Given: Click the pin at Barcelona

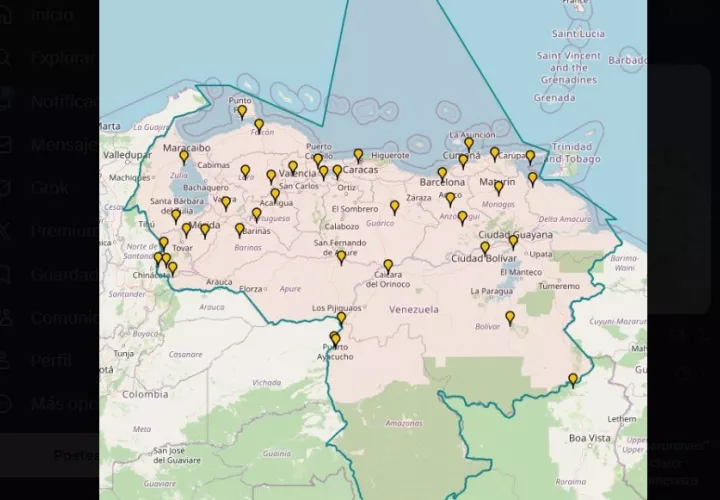Looking at the screenshot, I should 442,173.
